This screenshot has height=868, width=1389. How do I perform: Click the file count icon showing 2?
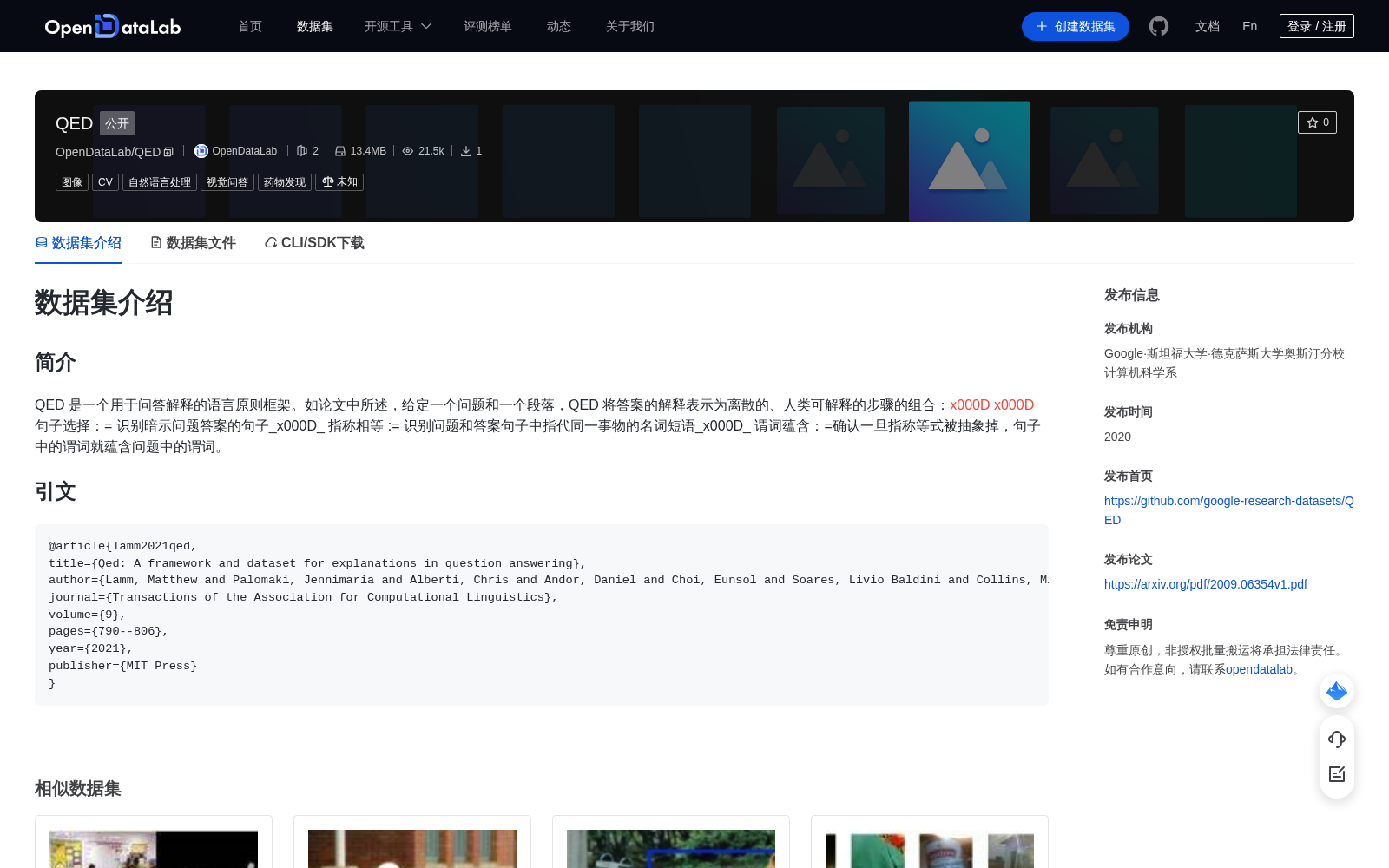coord(302,151)
